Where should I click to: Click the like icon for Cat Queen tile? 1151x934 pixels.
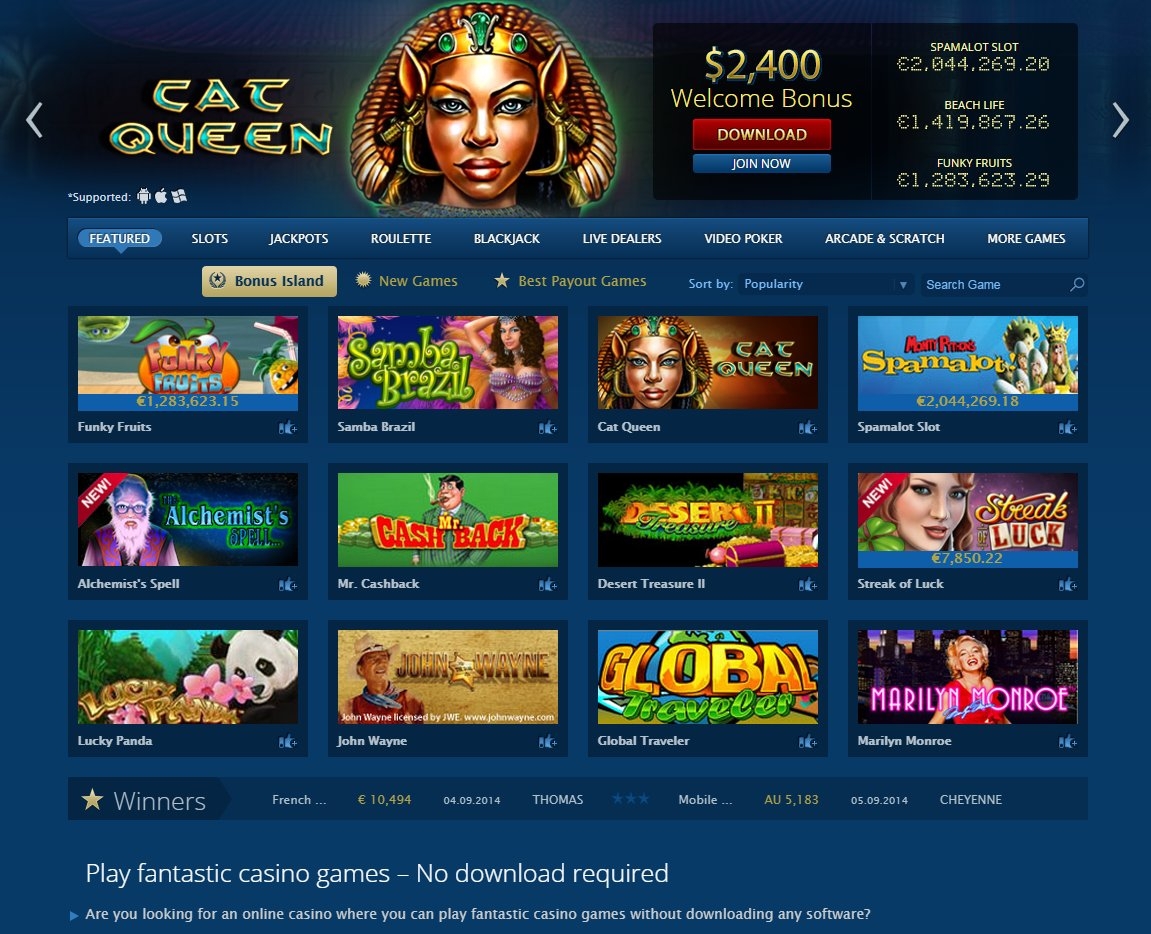click(807, 428)
